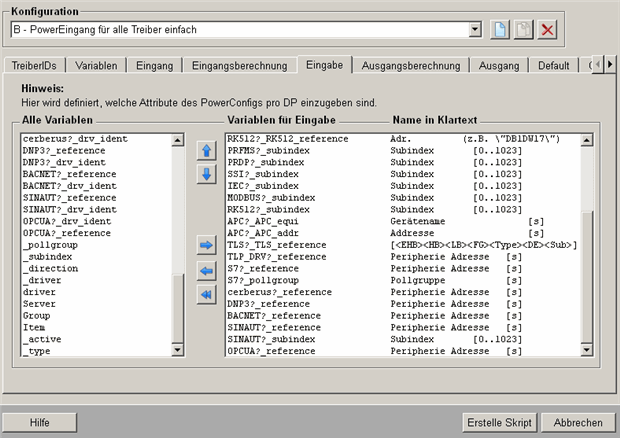Add variable using the right arrow button
Image resolution: width=620 pixels, height=438 pixels.
207,245
